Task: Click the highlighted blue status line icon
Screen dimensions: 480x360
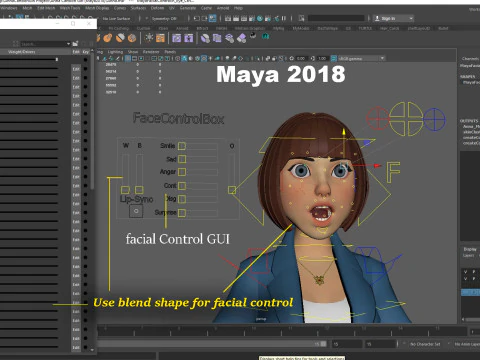Action: 212,18
